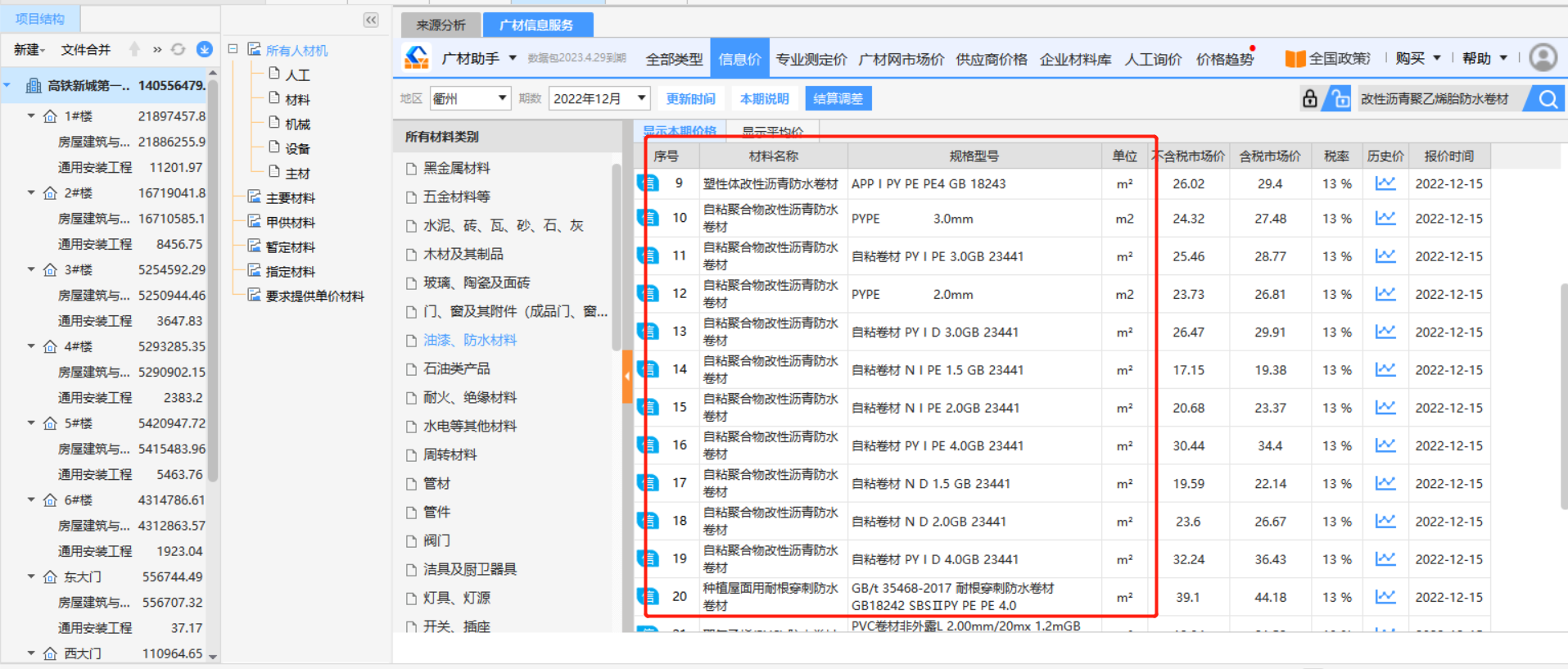Collapse the 1#楼 tree node
Image resolution: width=1568 pixels, height=669 pixels.
pyautogui.click(x=31, y=116)
